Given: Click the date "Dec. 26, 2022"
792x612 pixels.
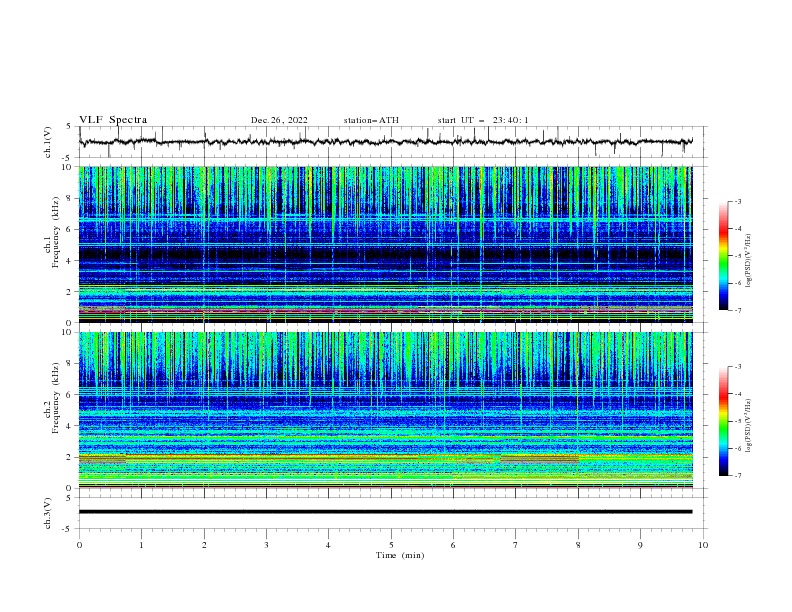Looking at the screenshot, I should [x=279, y=120].
